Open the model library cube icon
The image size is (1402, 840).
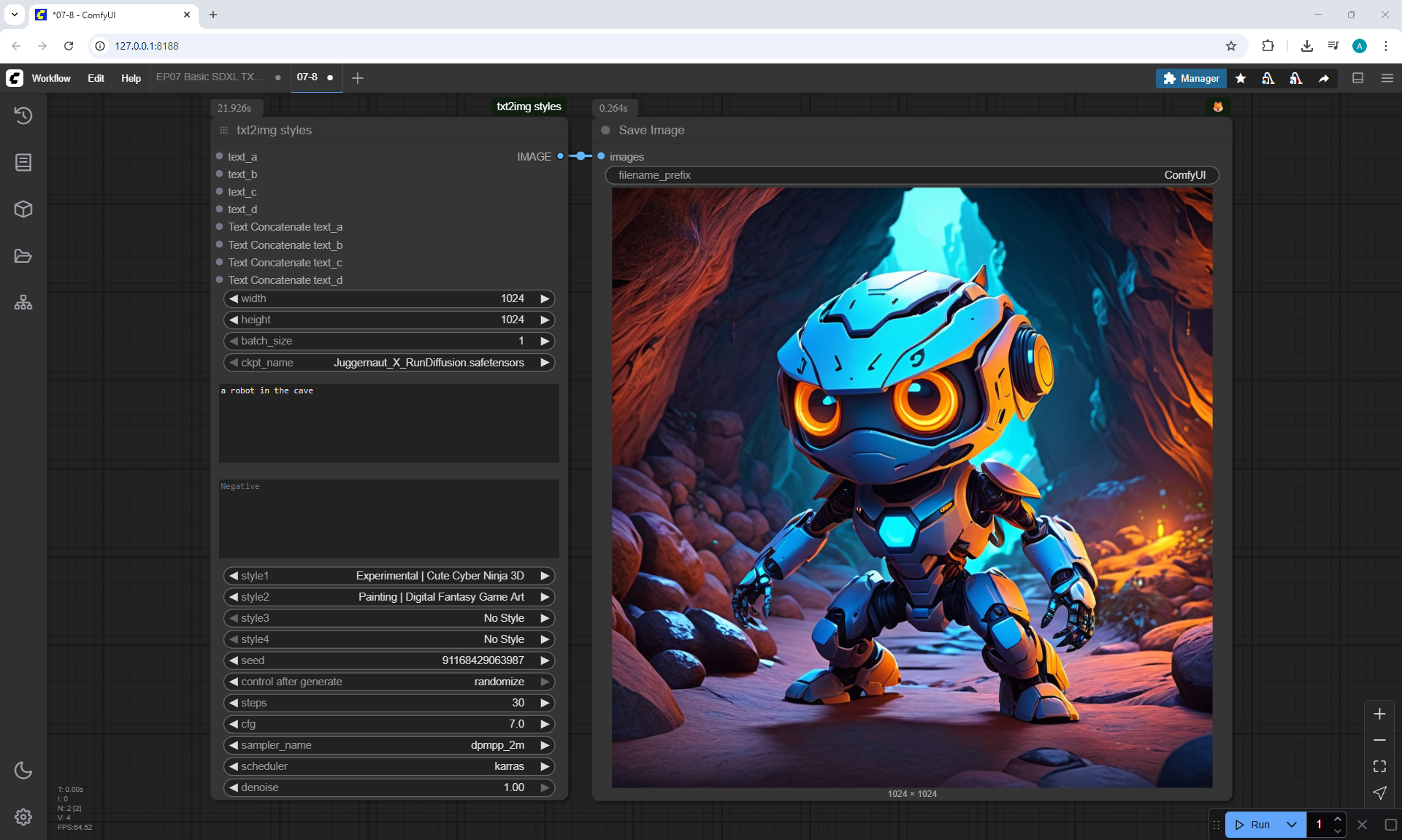tap(23, 209)
